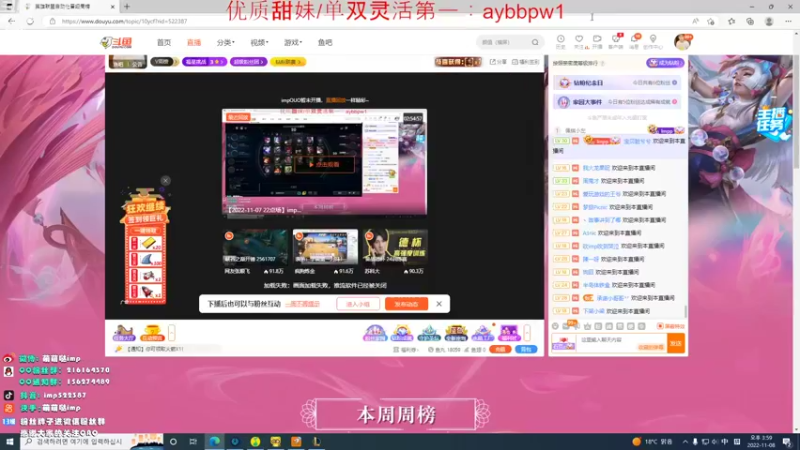Open the user avatar menu
800x450 pixels.
point(683,42)
